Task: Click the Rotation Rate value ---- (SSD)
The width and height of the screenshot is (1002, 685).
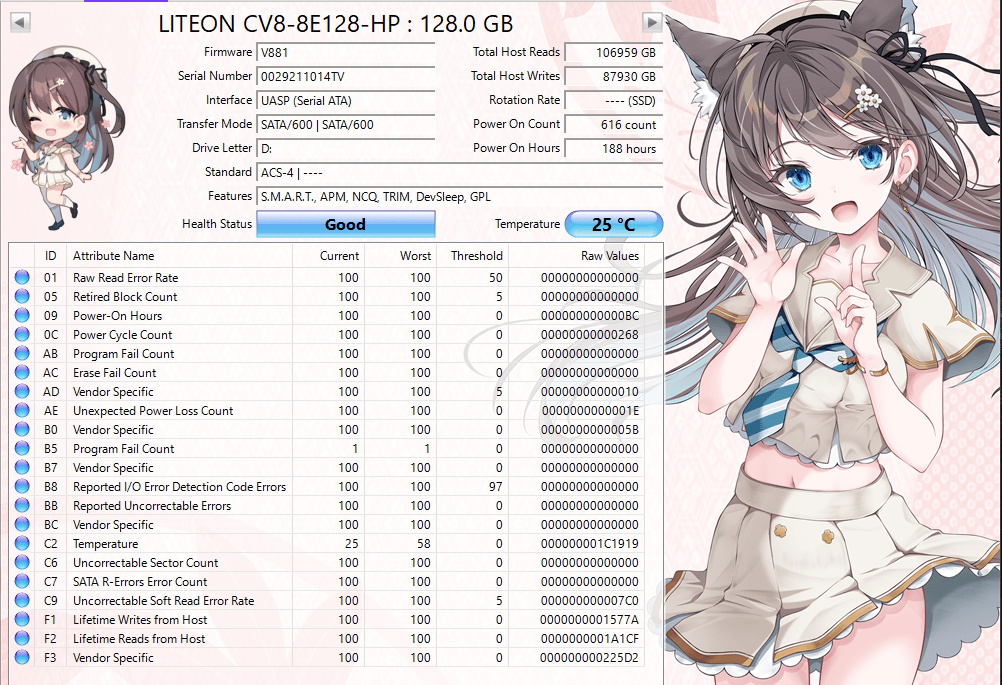Action: [x=614, y=100]
